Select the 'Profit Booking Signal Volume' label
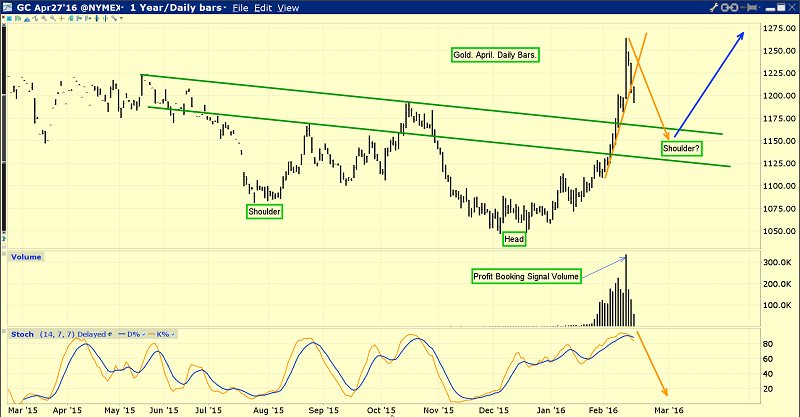The image size is (800, 417). [x=526, y=277]
